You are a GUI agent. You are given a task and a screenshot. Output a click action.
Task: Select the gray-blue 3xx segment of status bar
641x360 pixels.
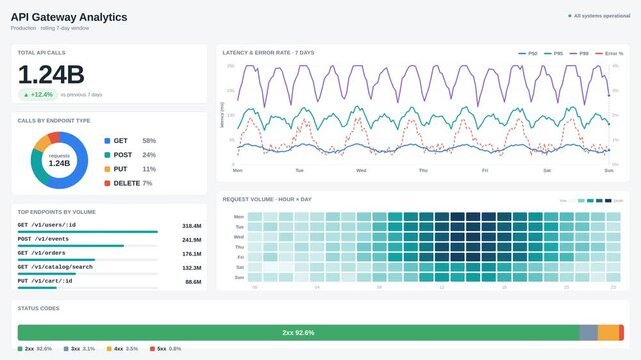589,333
